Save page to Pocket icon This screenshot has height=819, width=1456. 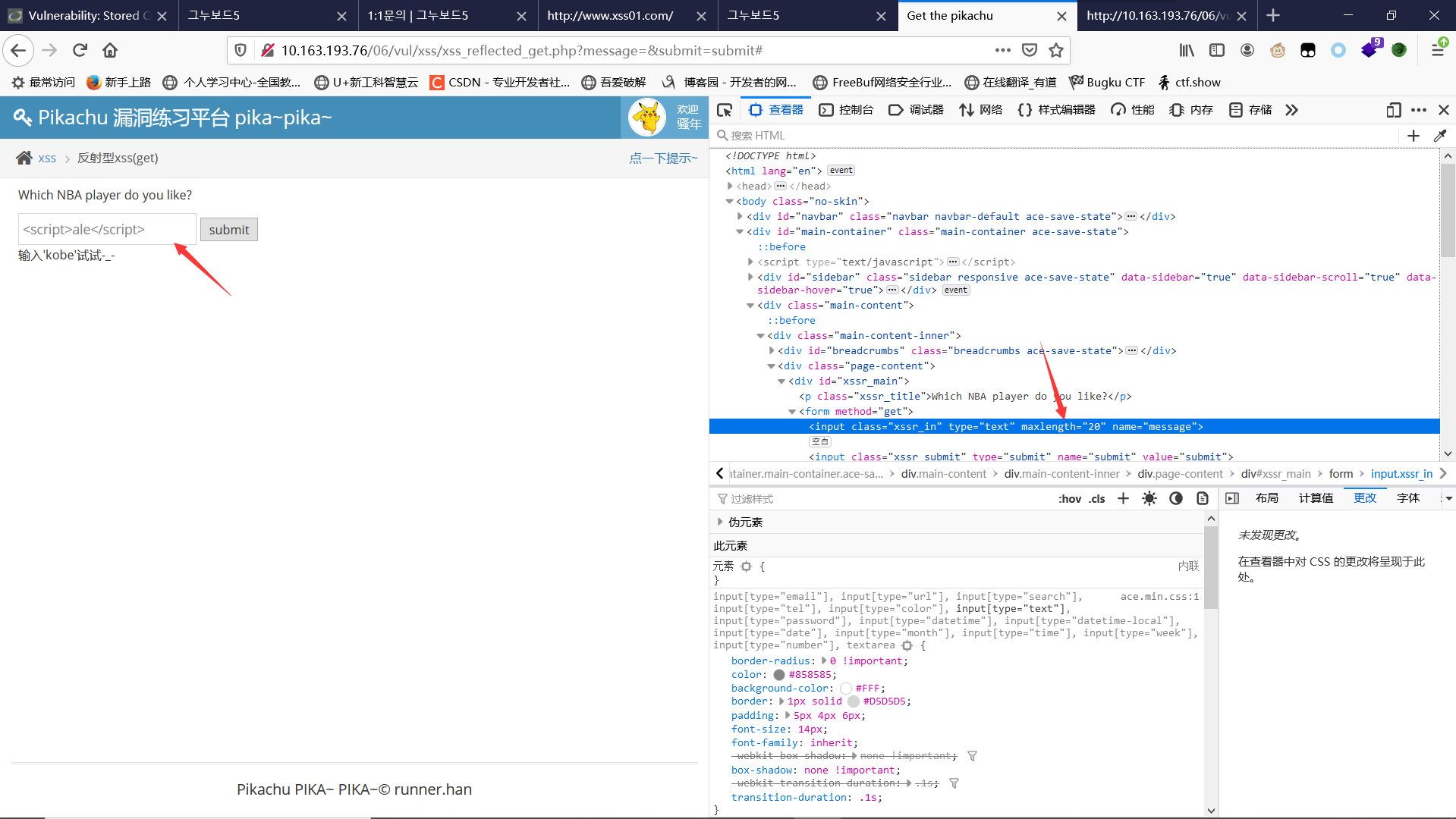click(1030, 50)
